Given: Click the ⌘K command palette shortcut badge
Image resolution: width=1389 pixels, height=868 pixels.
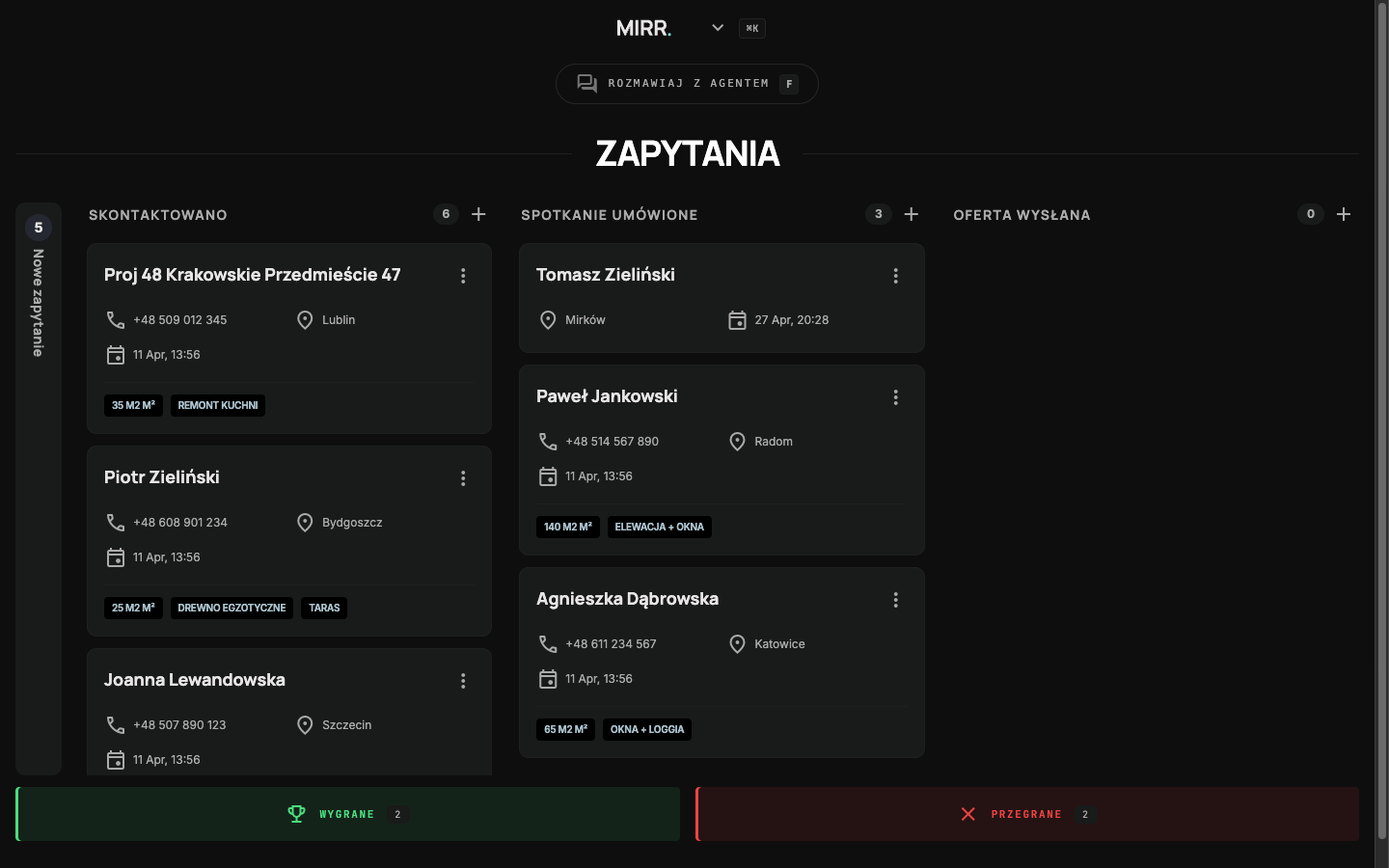Looking at the screenshot, I should [x=752, y=28].
